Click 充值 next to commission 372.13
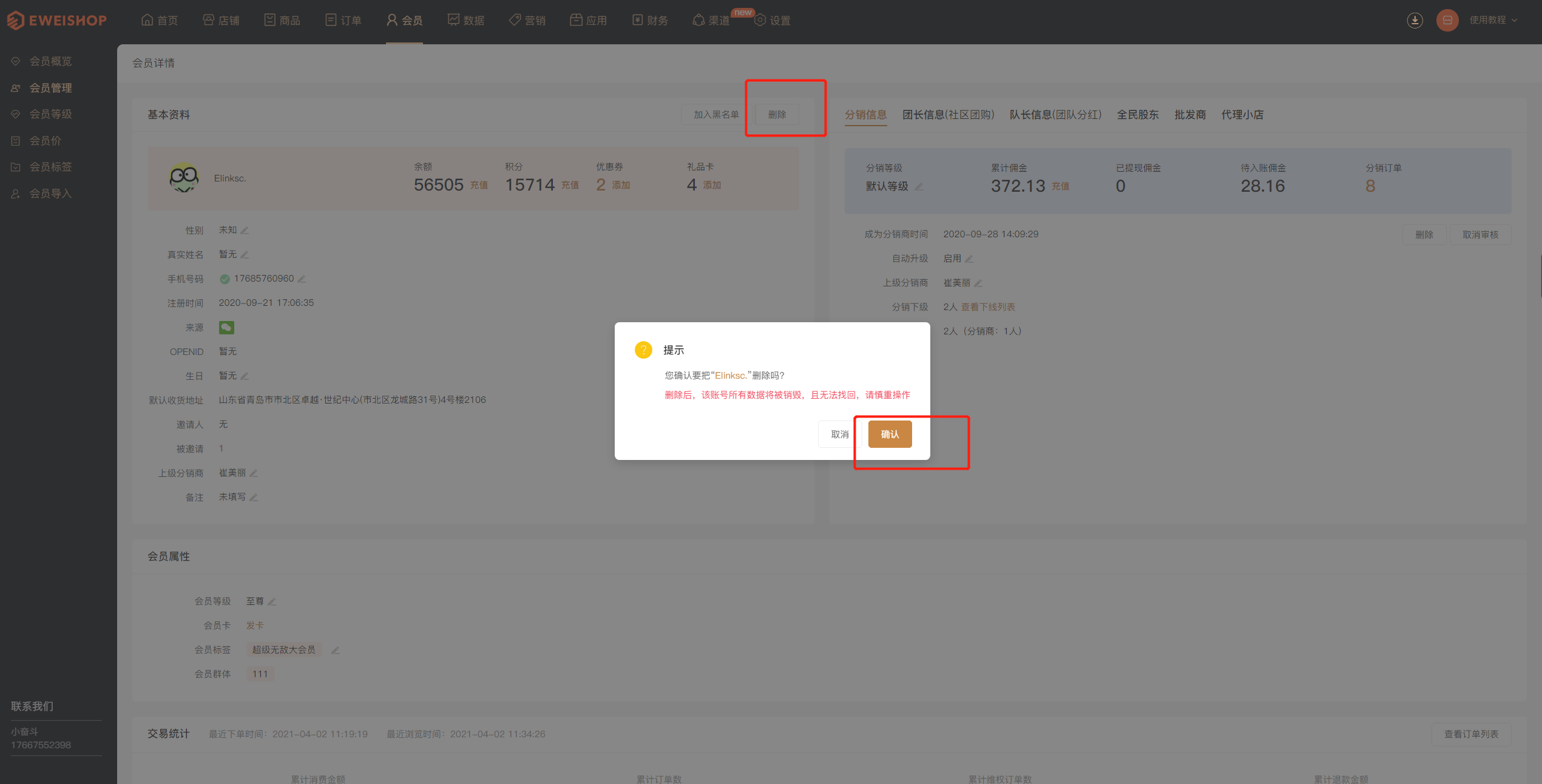1542x784 pixels. 1060,186
